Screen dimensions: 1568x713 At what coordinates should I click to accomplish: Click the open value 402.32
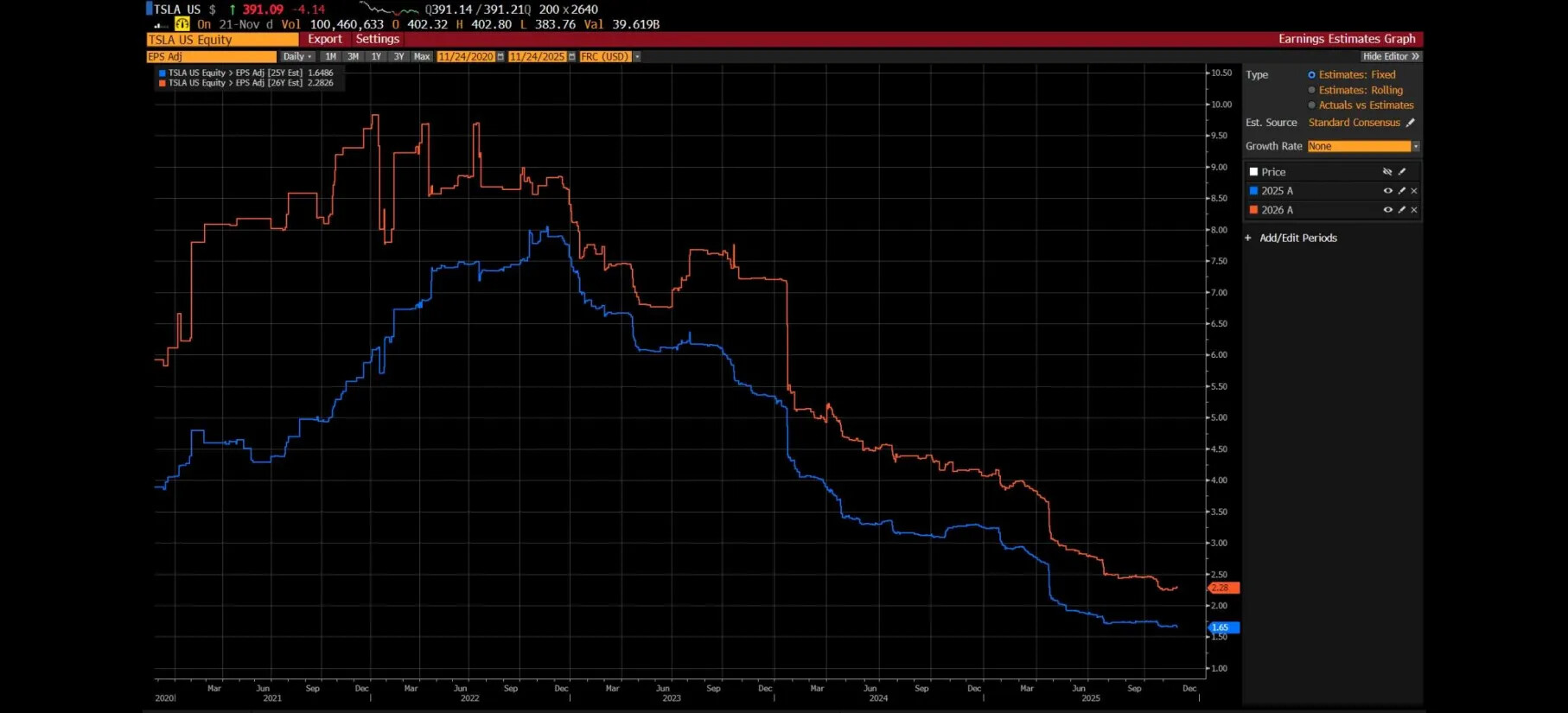(x=427, y=24)
